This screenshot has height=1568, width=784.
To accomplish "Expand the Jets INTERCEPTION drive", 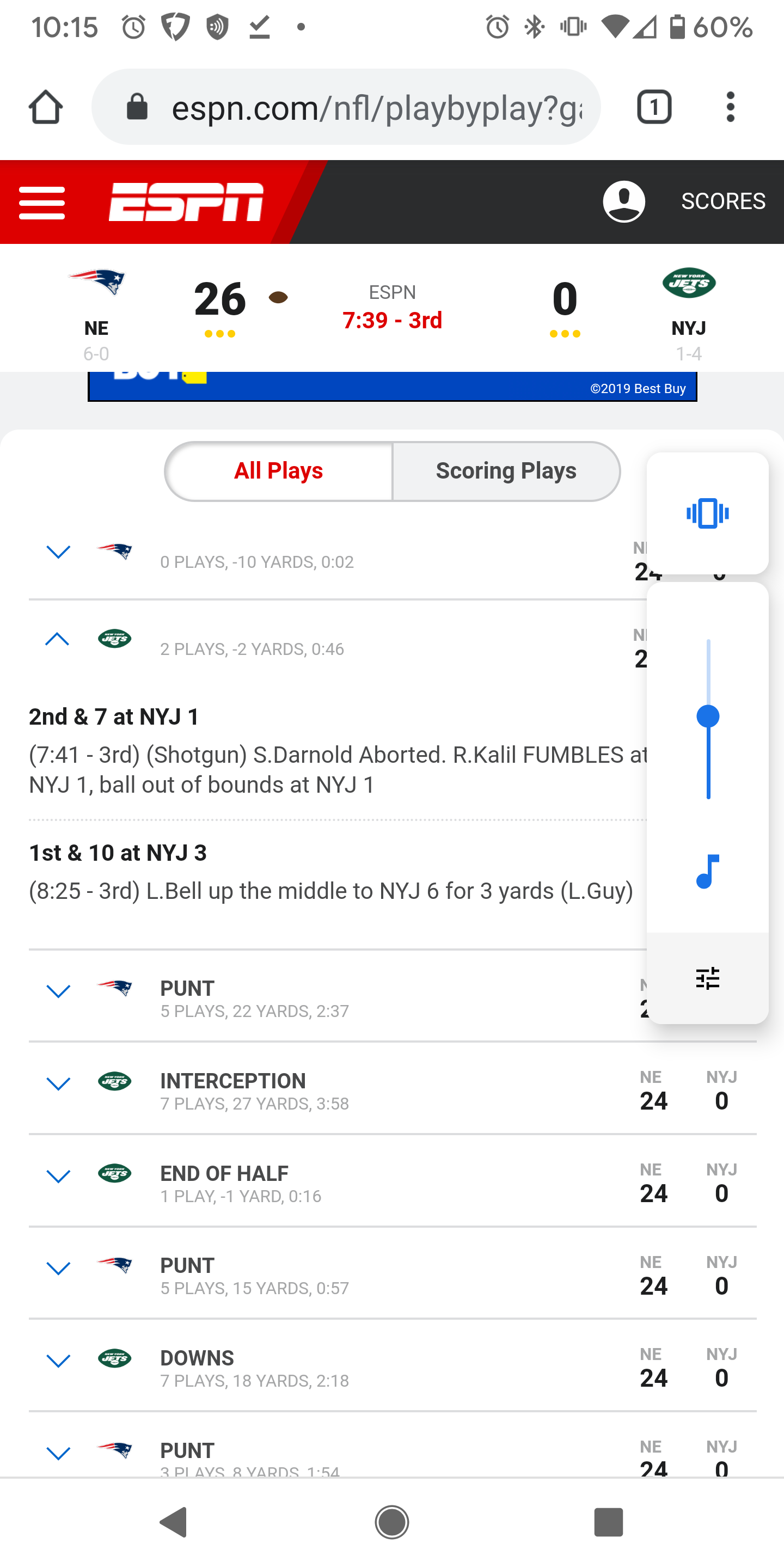I will 58,1084.
